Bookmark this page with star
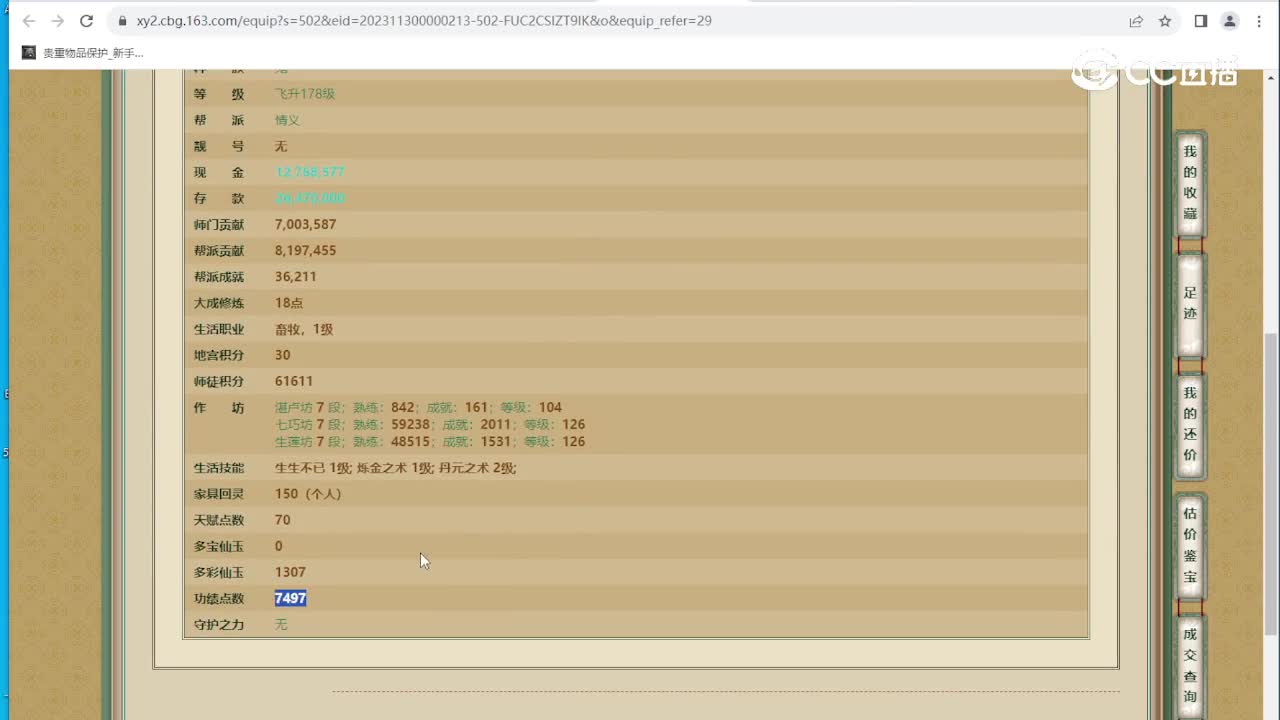This screenshot has width=1280, height=720. [1165, 21]
